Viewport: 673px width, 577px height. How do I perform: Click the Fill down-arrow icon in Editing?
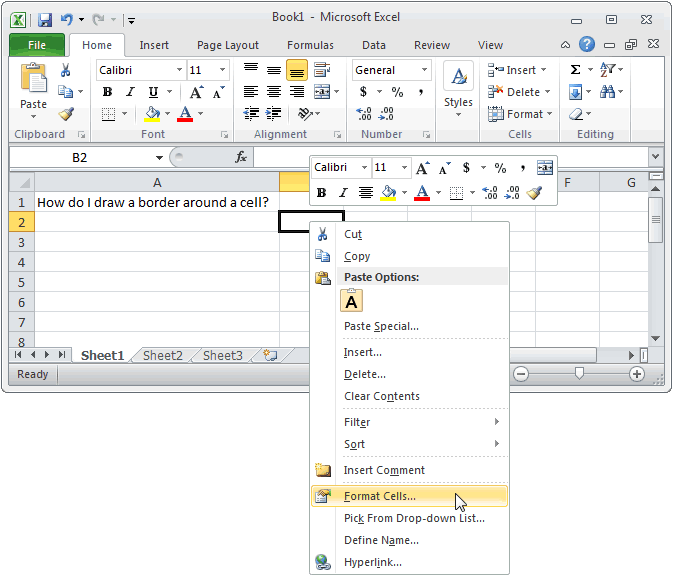tap(576, 92)
